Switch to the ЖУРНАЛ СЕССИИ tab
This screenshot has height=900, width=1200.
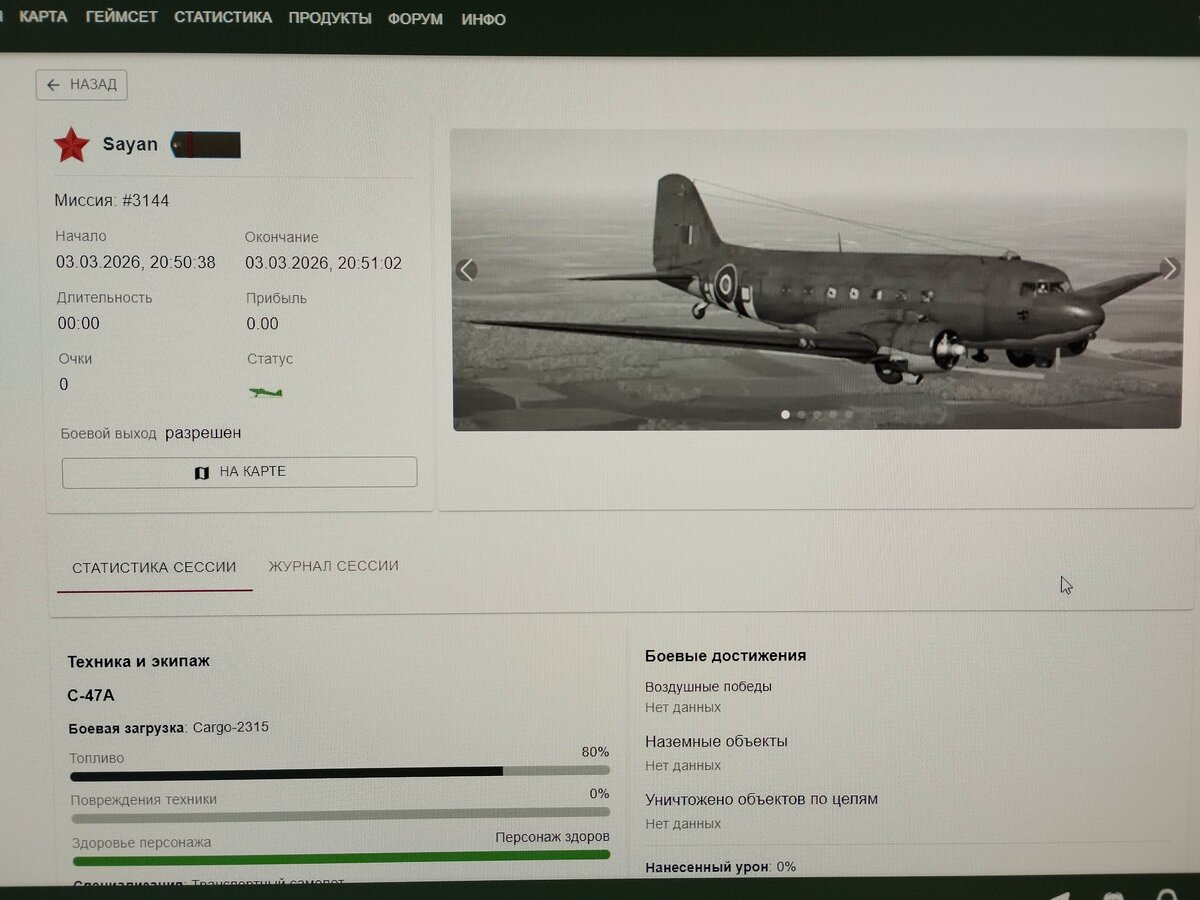point(333,566)
